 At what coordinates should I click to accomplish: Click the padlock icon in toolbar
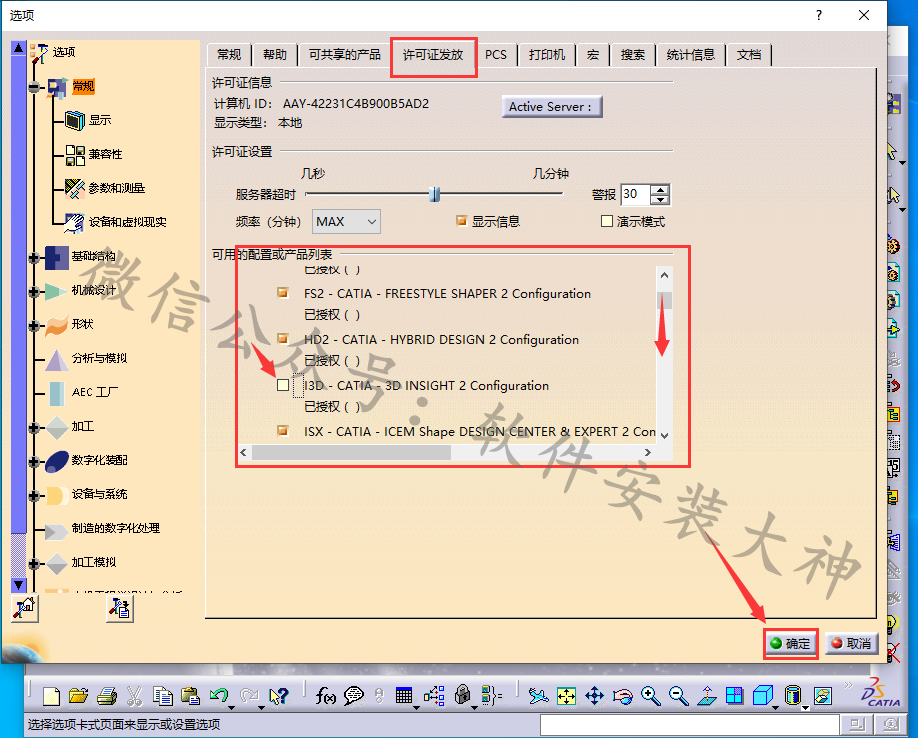(x=463, y=695)
